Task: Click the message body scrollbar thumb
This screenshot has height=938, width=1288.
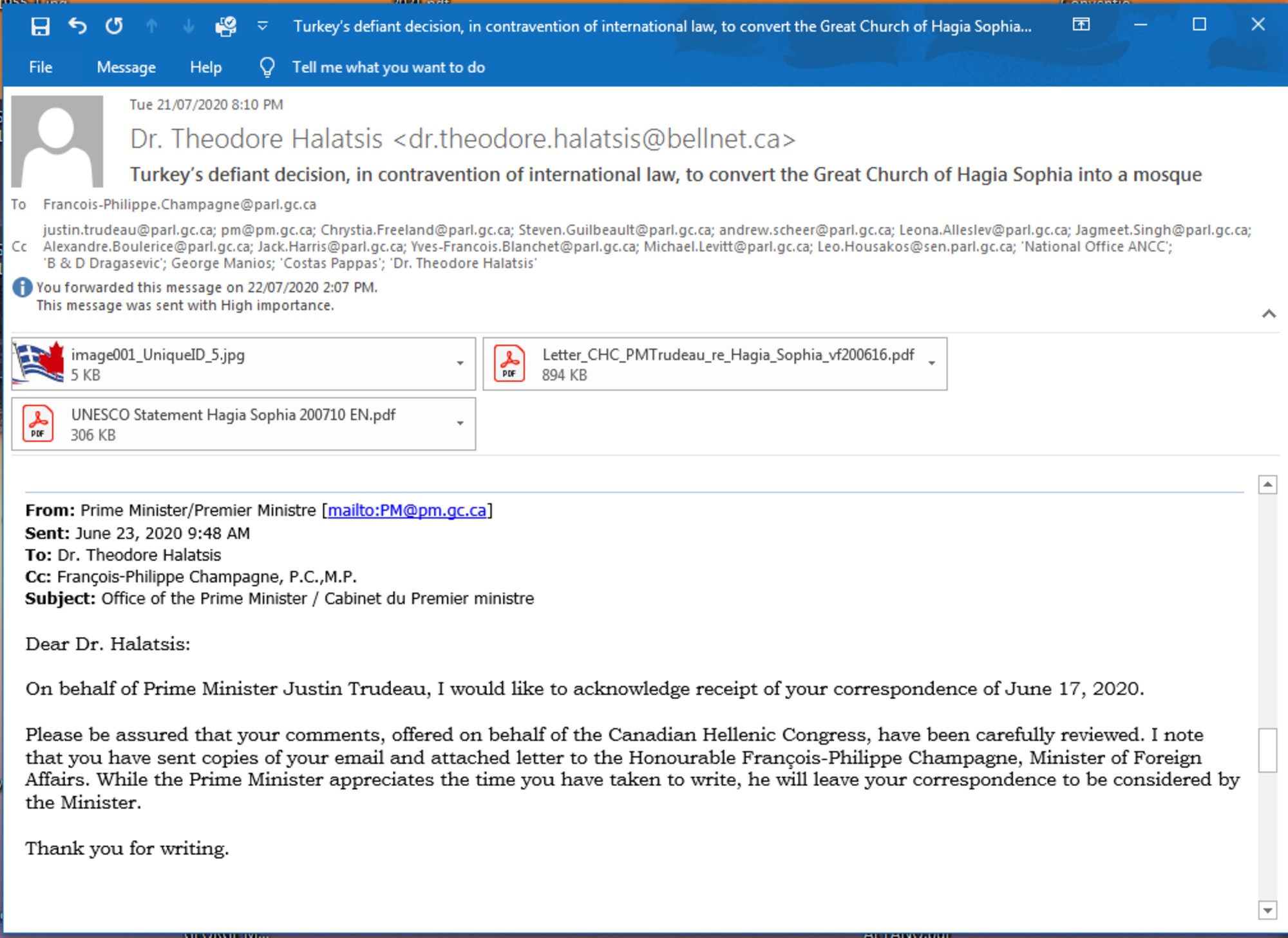Action: [1267, 750]
